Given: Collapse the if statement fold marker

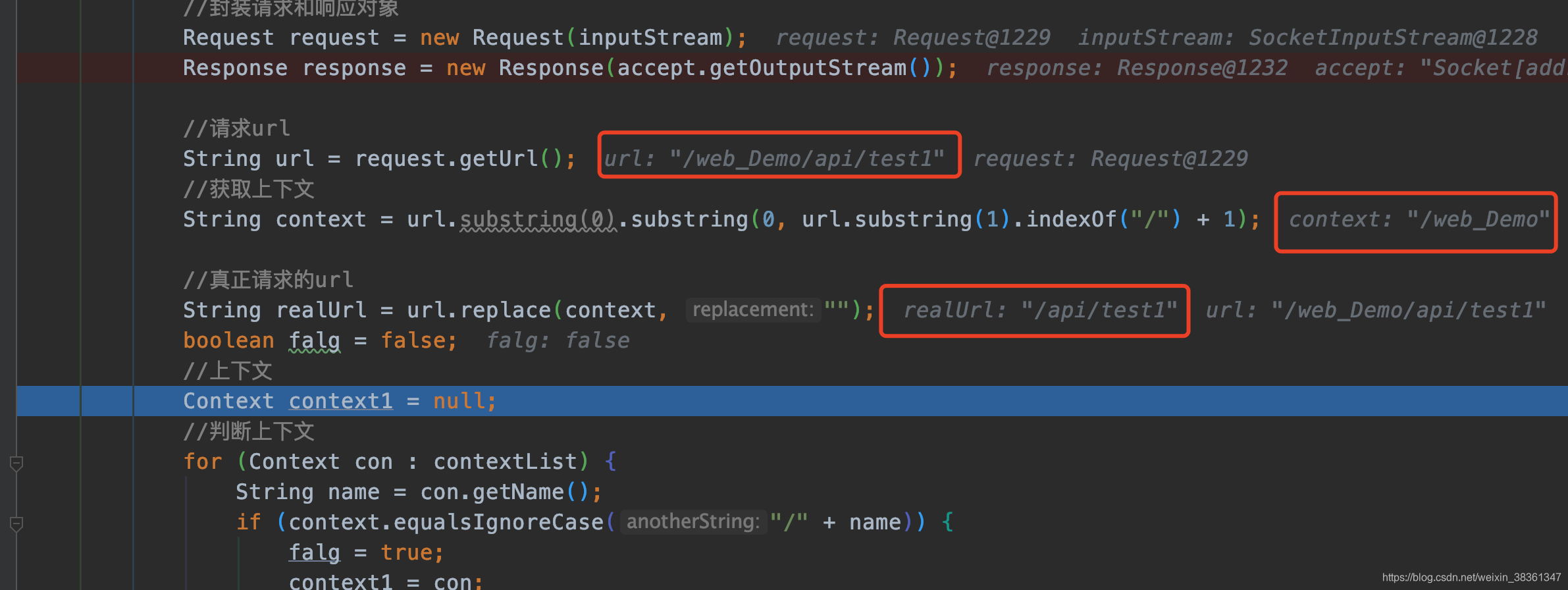Looking at the screenshot, I should point(16,524).
